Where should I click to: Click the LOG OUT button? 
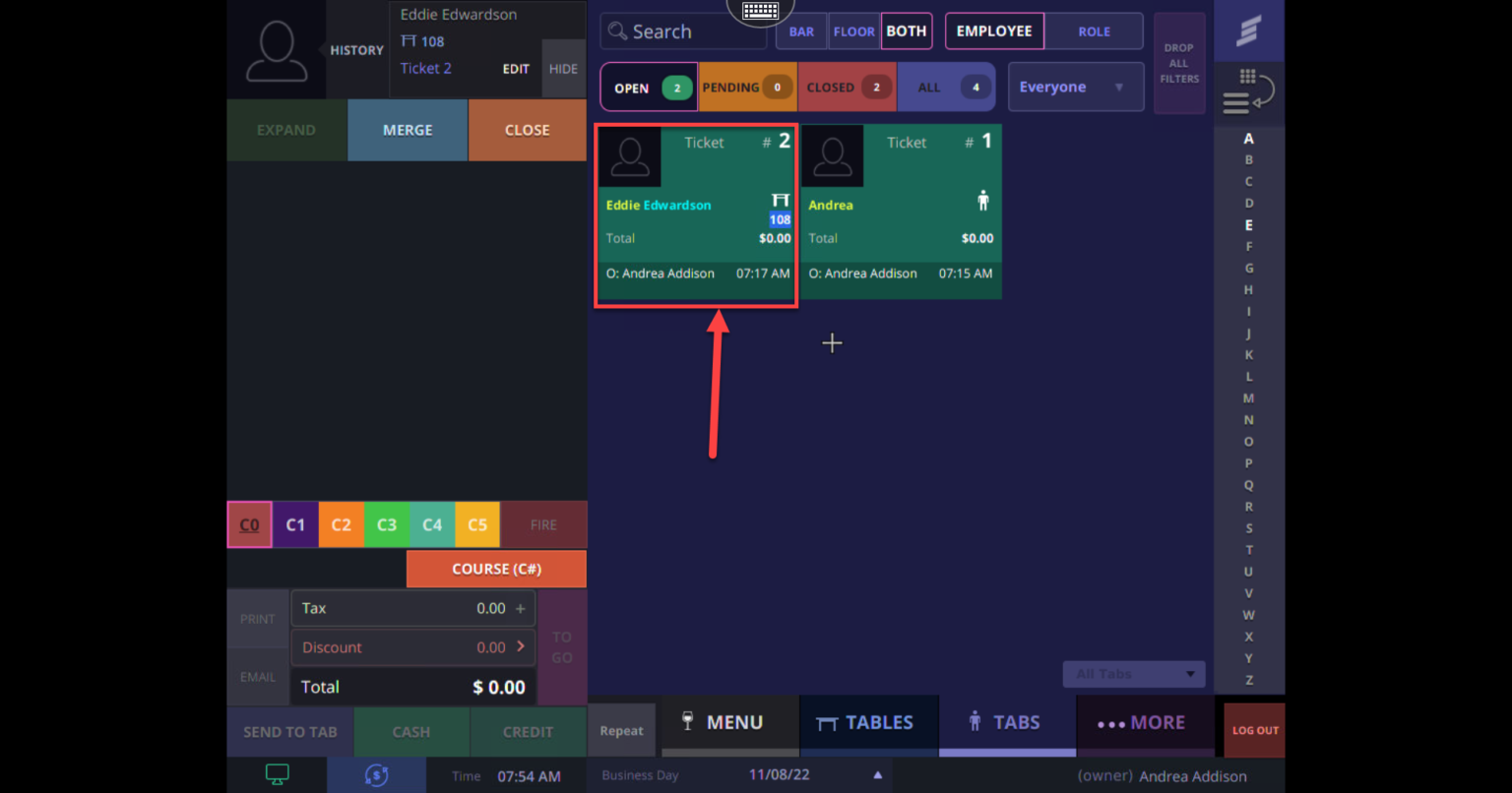click(1255, 730)
